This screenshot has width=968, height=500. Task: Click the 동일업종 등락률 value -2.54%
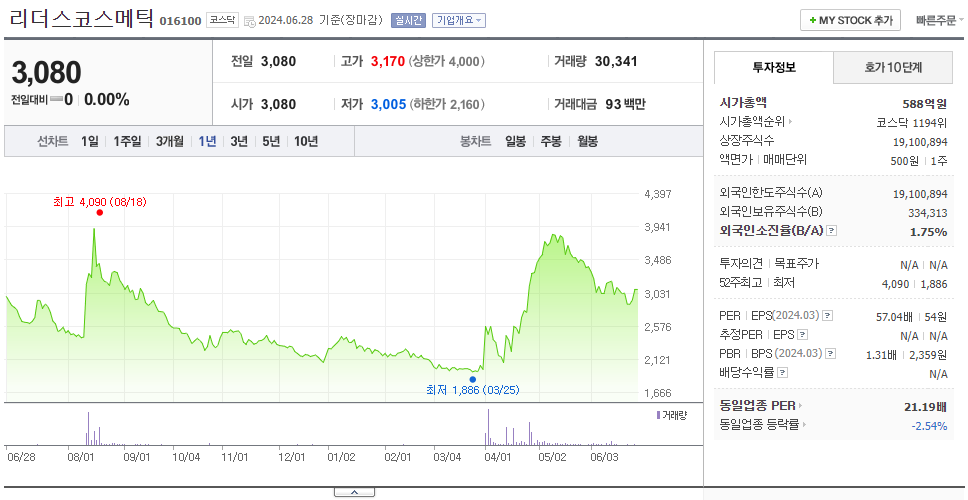[x=929, y=426]
